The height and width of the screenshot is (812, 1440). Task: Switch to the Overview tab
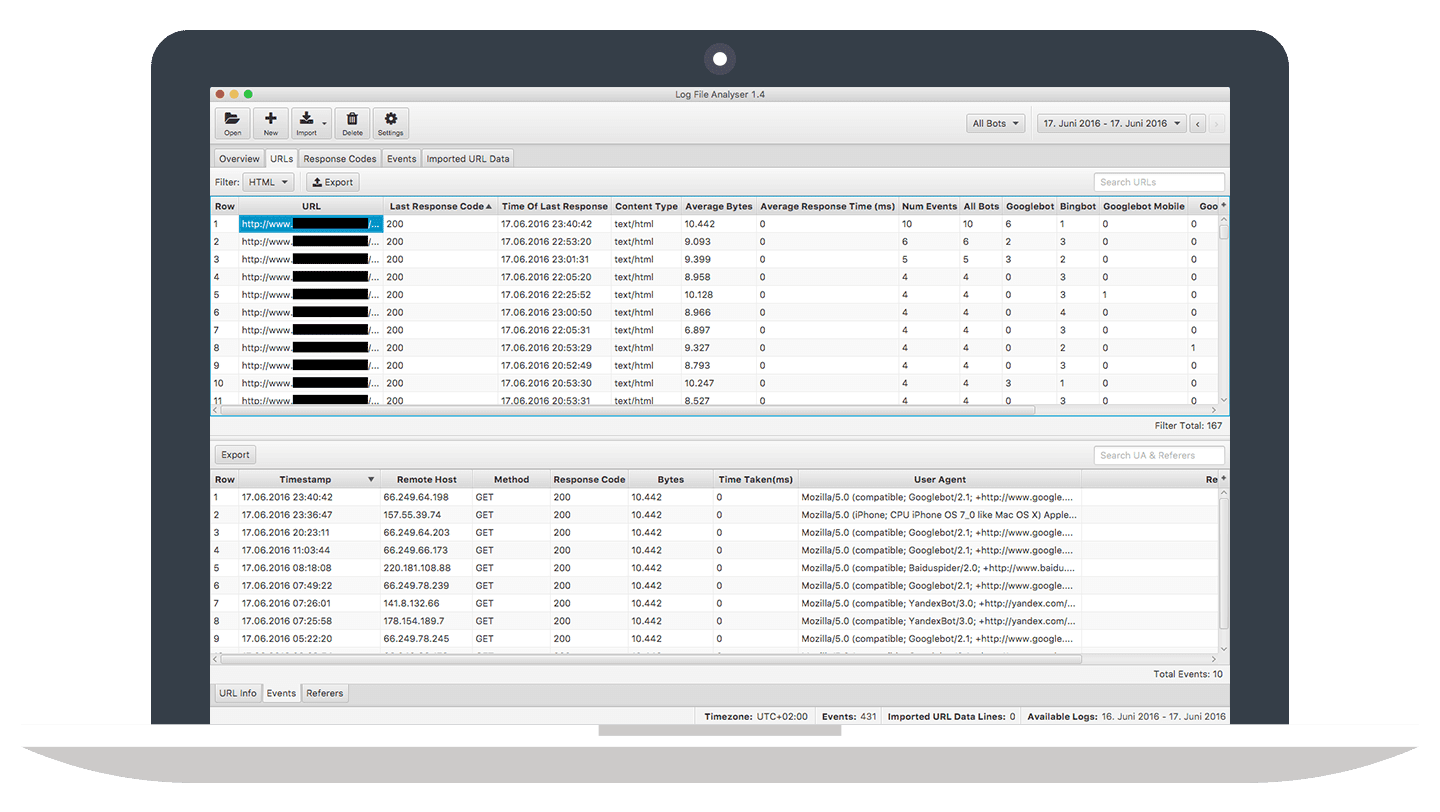coord(239,158)
